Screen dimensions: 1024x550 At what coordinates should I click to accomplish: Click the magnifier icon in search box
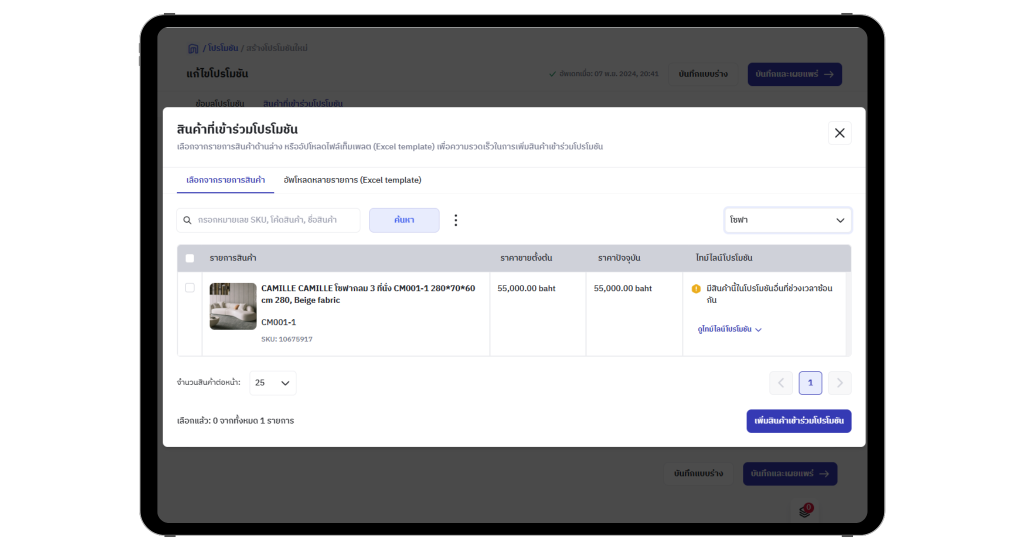(187, 220)
